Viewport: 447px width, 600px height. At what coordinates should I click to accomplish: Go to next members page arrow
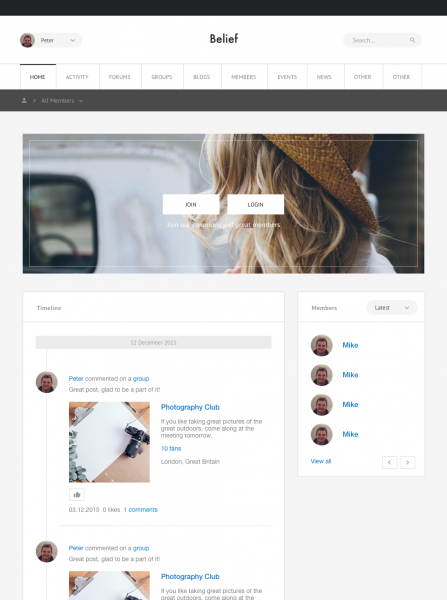(x=407, y=462)
